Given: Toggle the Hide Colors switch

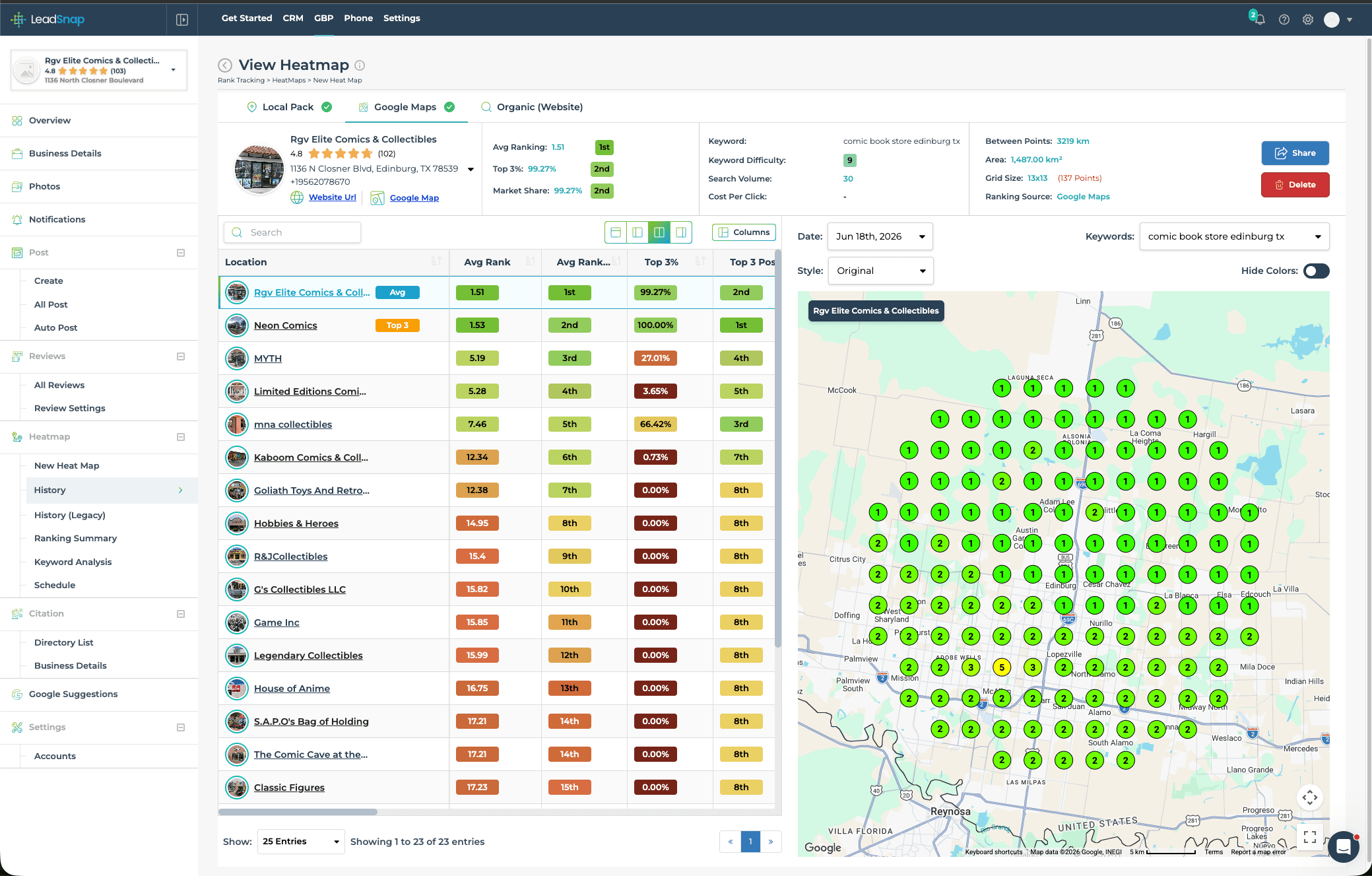Looking at the screenshot, I should pyautogui.click(x=1316, y=271).
